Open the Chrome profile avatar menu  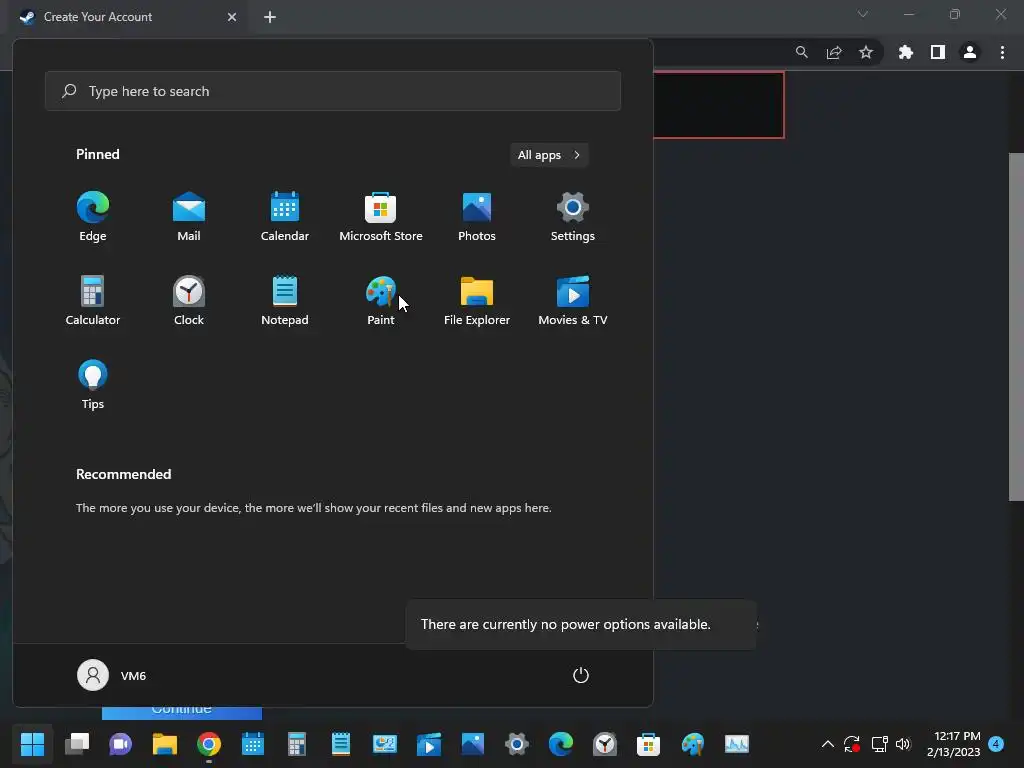tap(970, 52)
